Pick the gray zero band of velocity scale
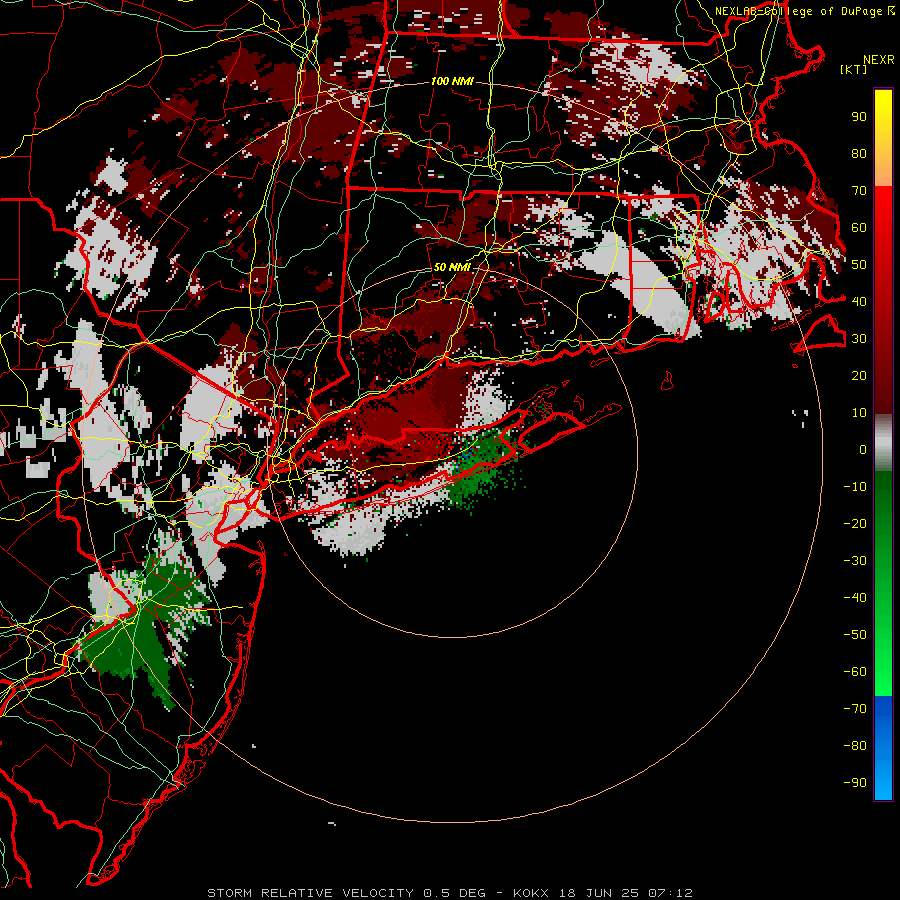The height and width of the screenshot is (900, 900). [883, 443]
